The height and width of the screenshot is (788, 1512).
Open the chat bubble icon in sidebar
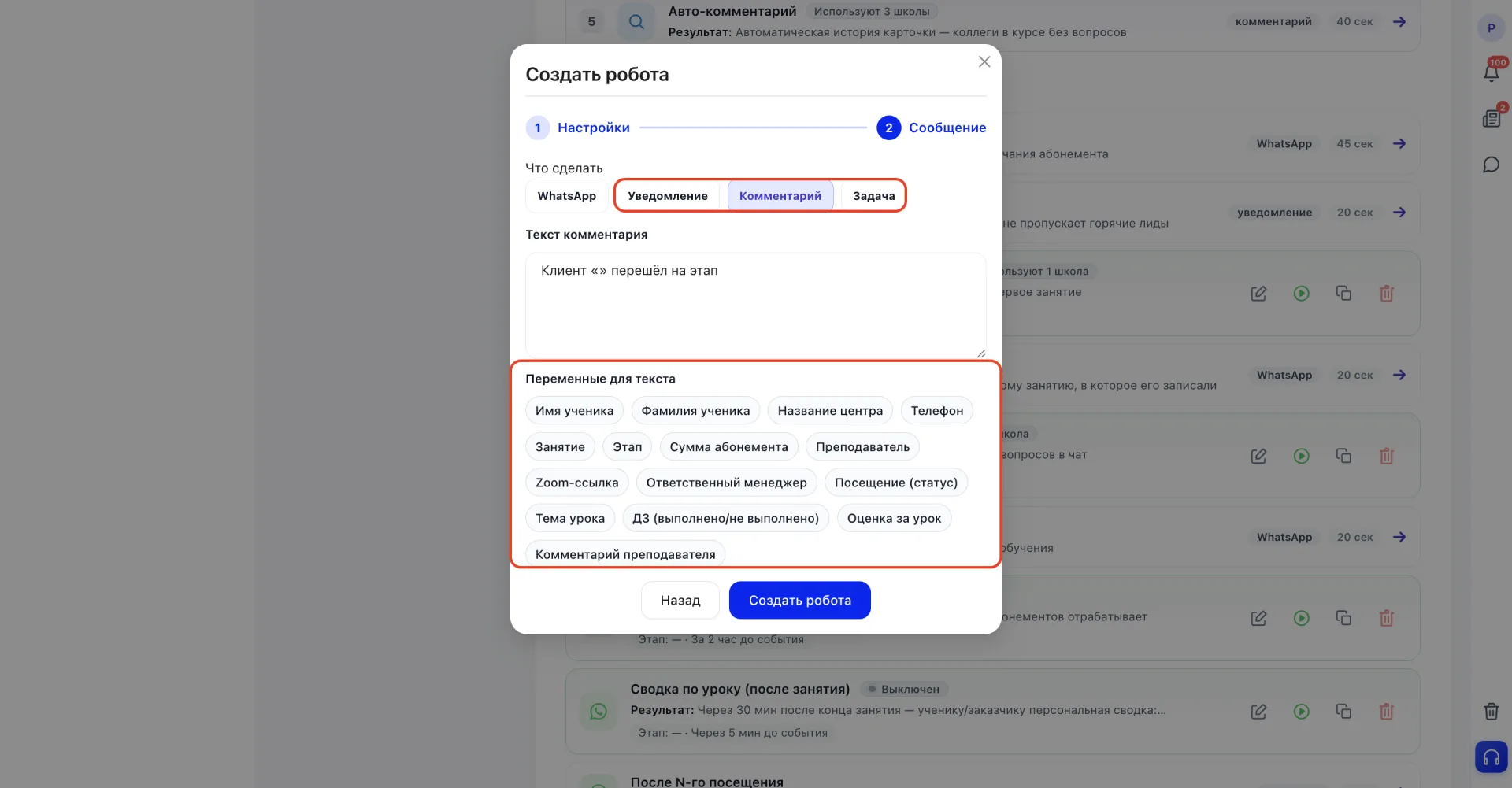point(1491,165)
